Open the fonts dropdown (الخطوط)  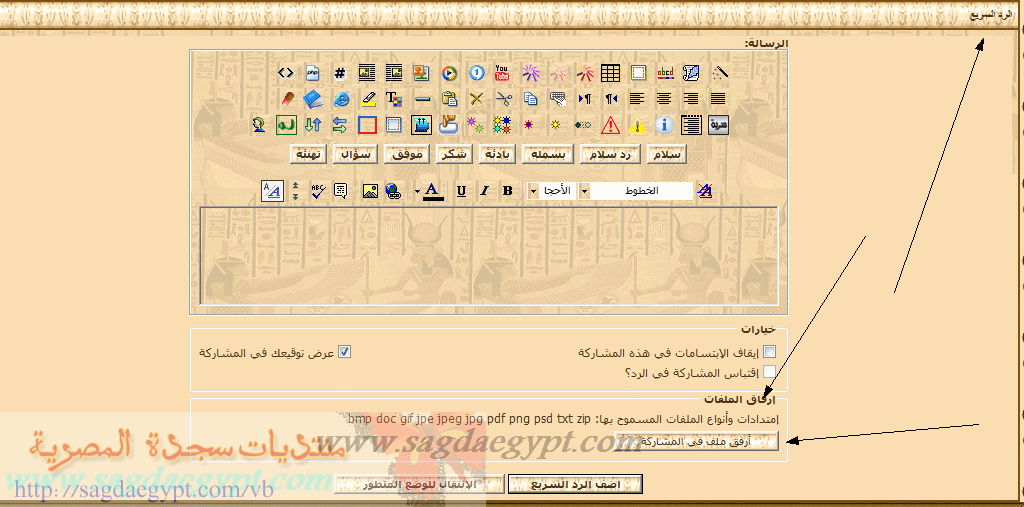(585, 191)
